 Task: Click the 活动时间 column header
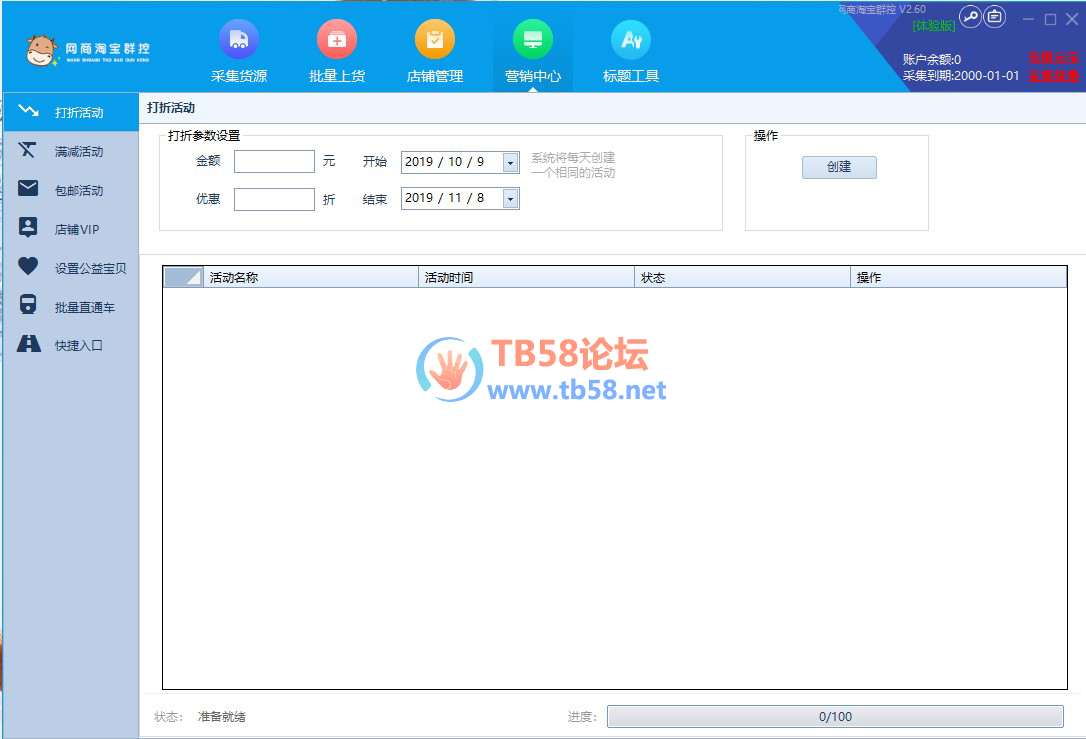point(526,277)
